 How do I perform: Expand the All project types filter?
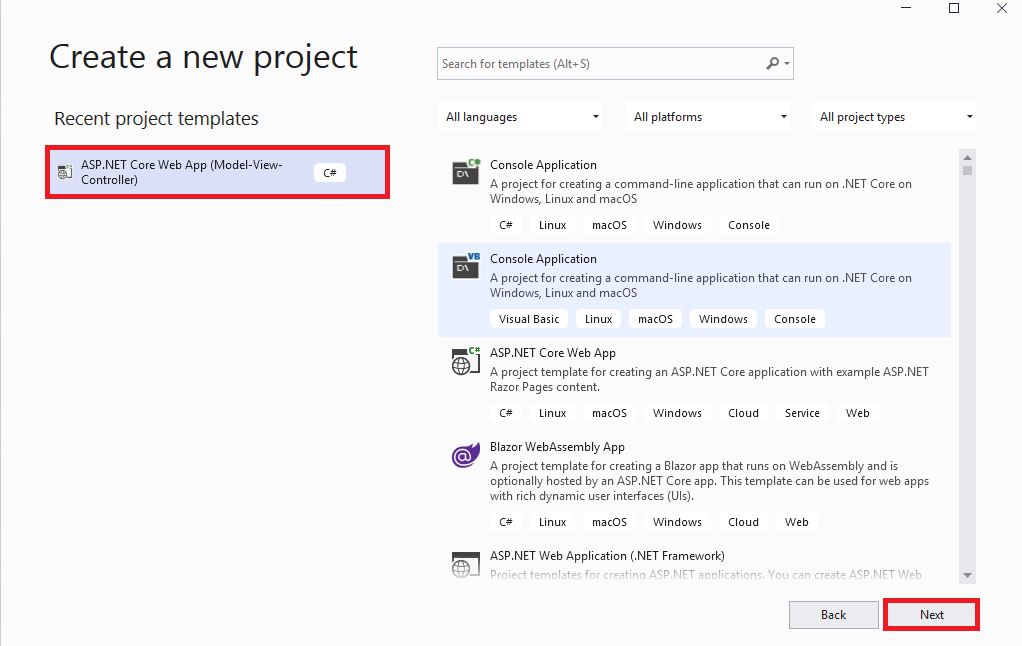click(893, 116)
